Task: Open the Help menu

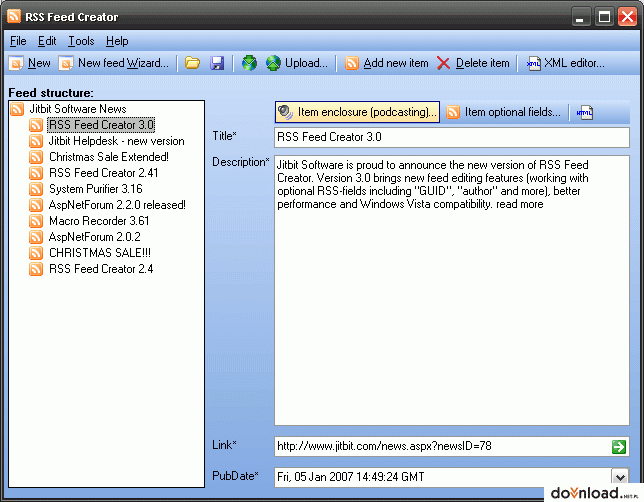Action: point(117,41)
